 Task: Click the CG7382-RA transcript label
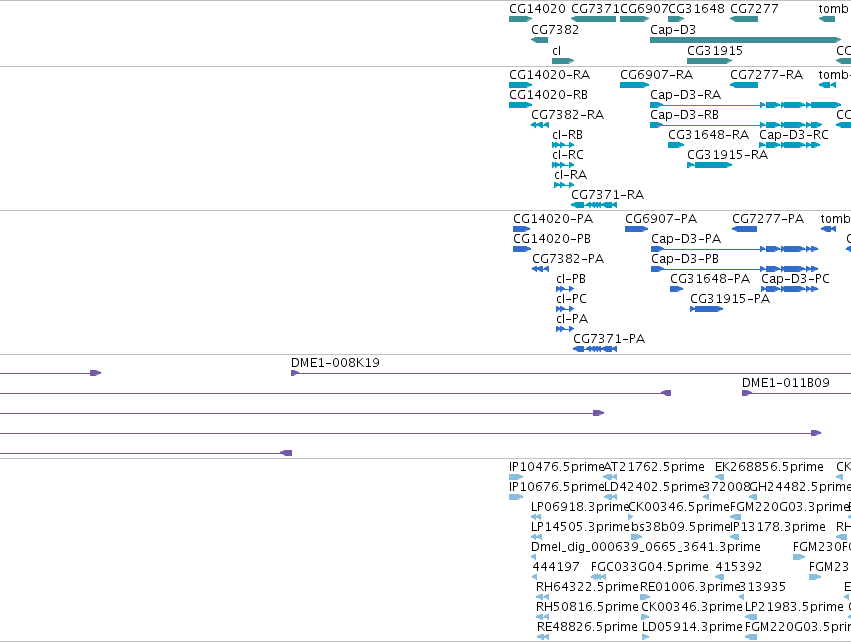point(567,115)
